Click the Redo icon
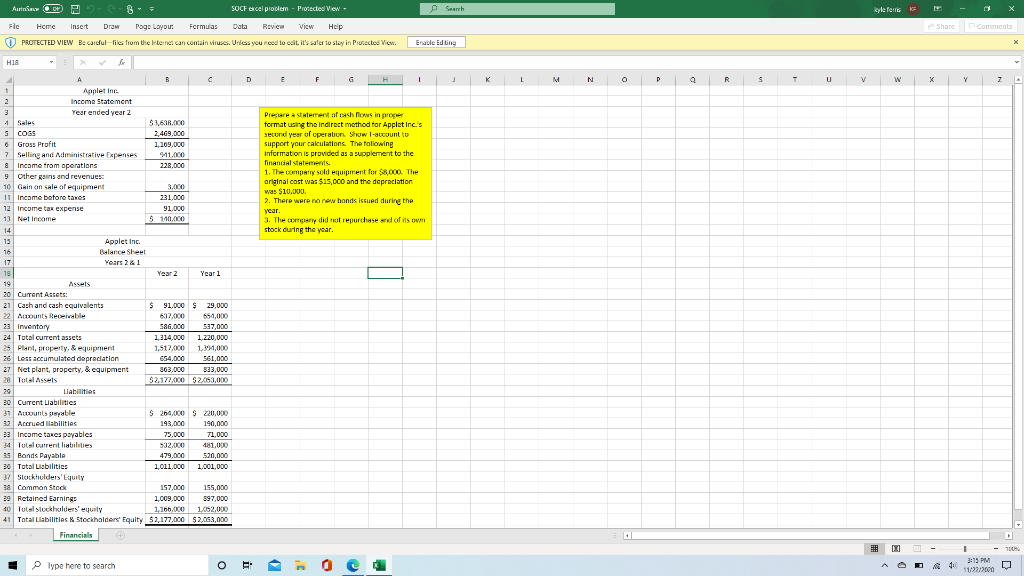This screenshot has height=576, width=1024. point(110,8)
